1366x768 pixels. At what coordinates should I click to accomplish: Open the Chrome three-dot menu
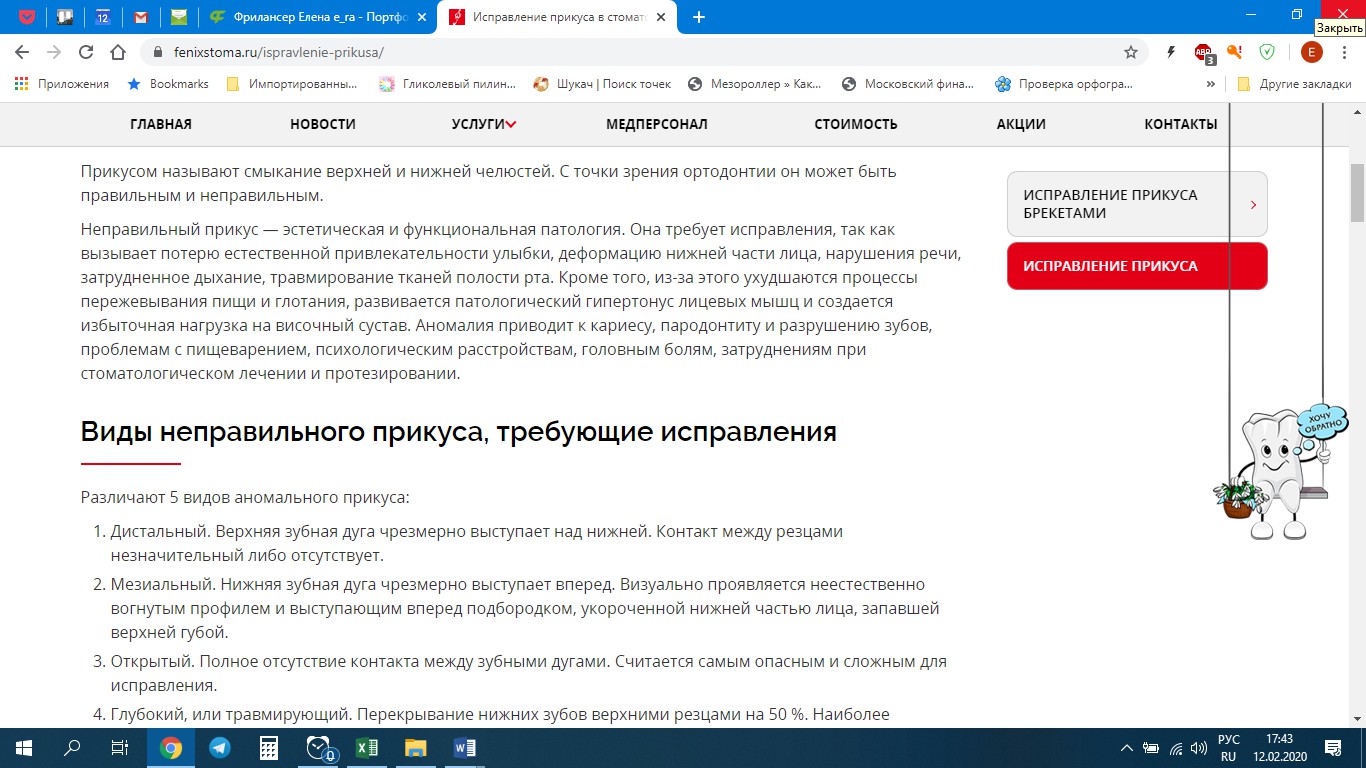(x=1345, y=52)
